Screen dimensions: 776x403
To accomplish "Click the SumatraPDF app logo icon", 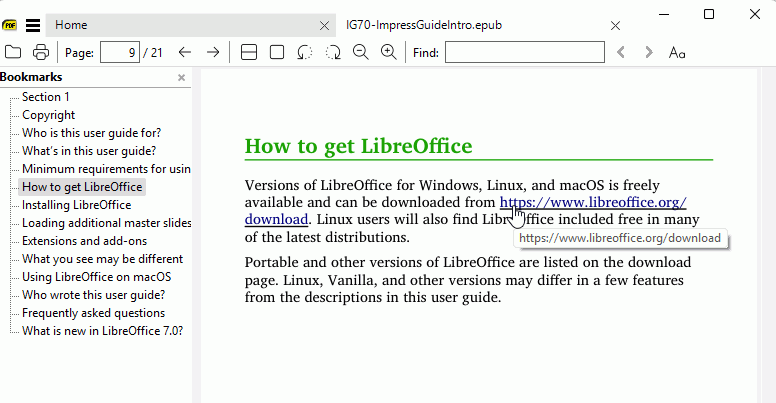I will pos(9,25).
